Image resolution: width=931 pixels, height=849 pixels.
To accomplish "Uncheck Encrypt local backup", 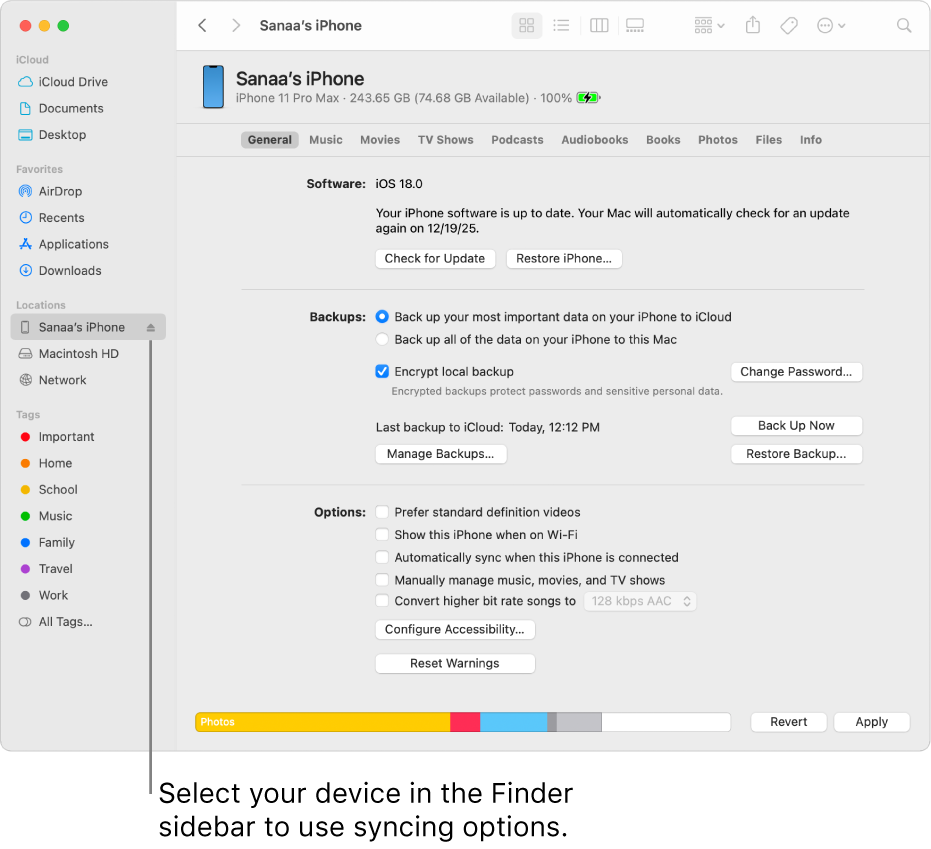I will [x=382, y=371].
